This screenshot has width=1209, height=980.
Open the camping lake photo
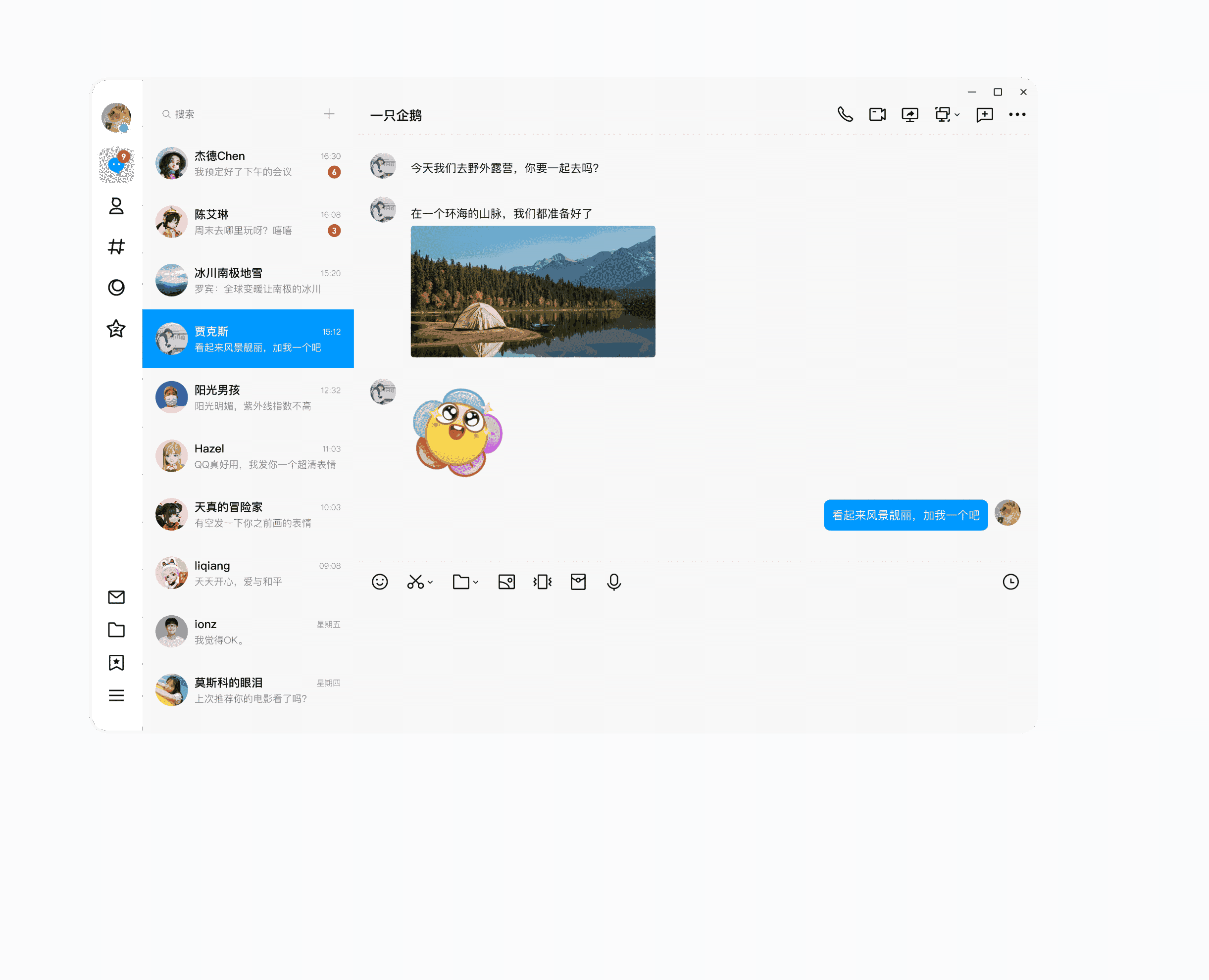coord(533,292)
